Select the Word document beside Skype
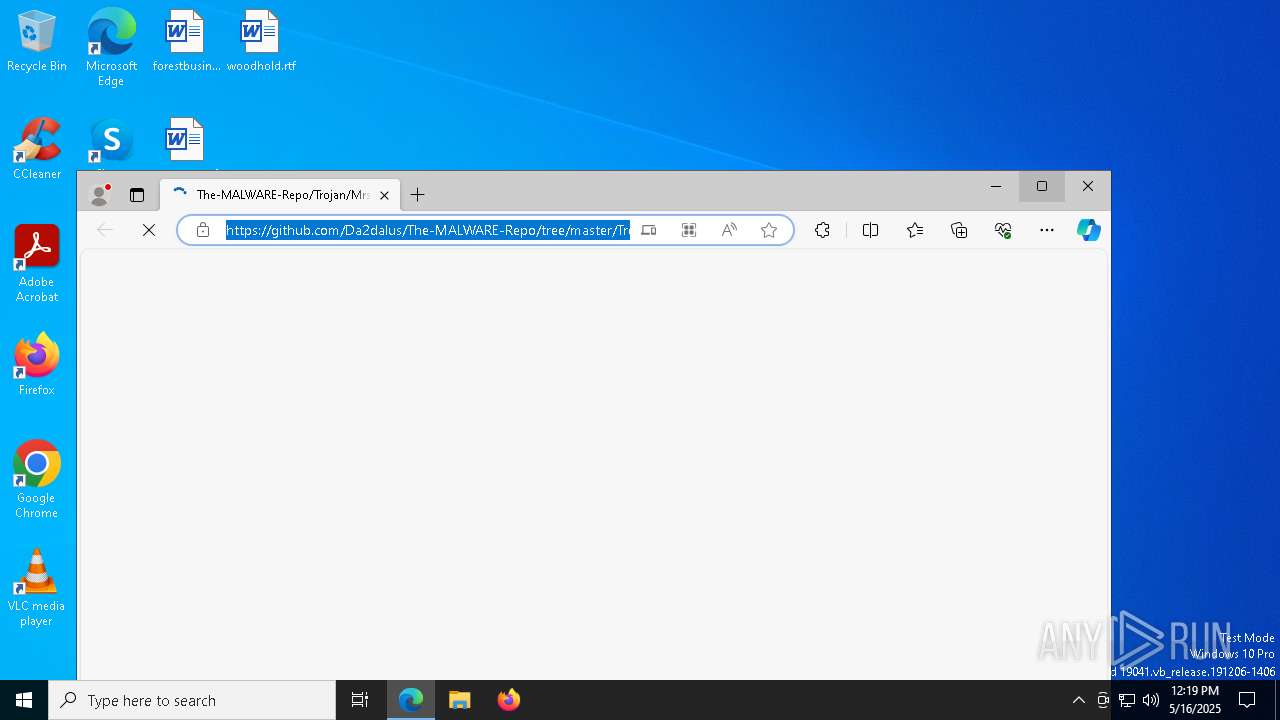Screen dimensions: 1280x720 [x=185, y=141]
